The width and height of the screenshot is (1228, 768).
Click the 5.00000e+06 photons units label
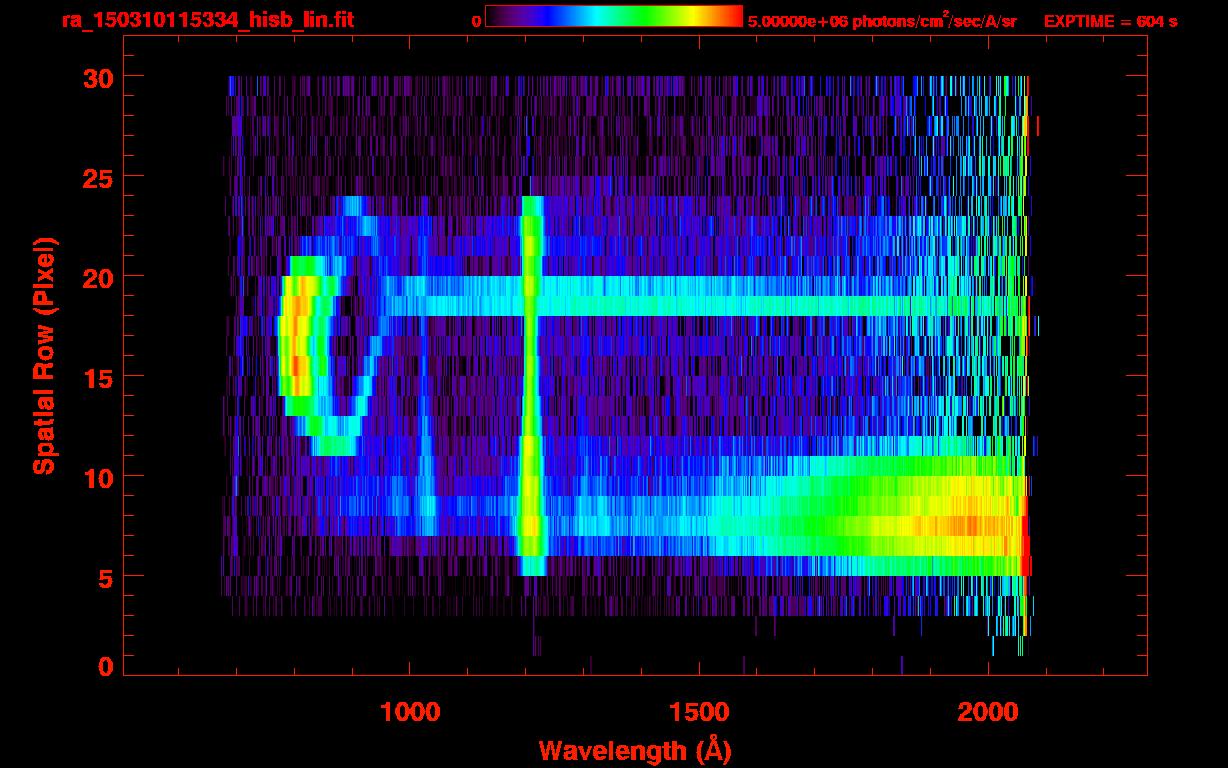coord(882,20)
